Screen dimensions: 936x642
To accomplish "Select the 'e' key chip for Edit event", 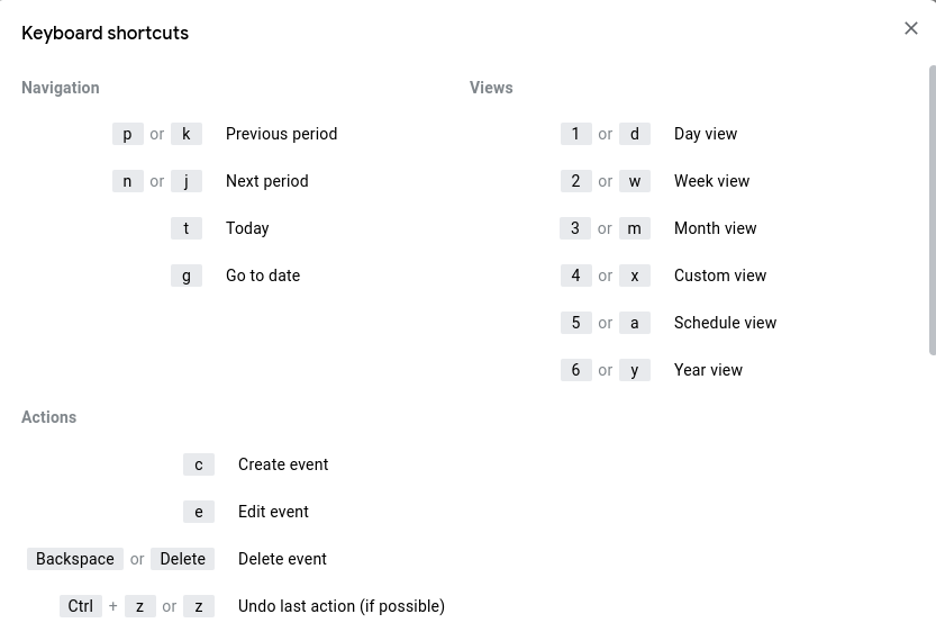I will pyautogui.click(x=199, y=512).
